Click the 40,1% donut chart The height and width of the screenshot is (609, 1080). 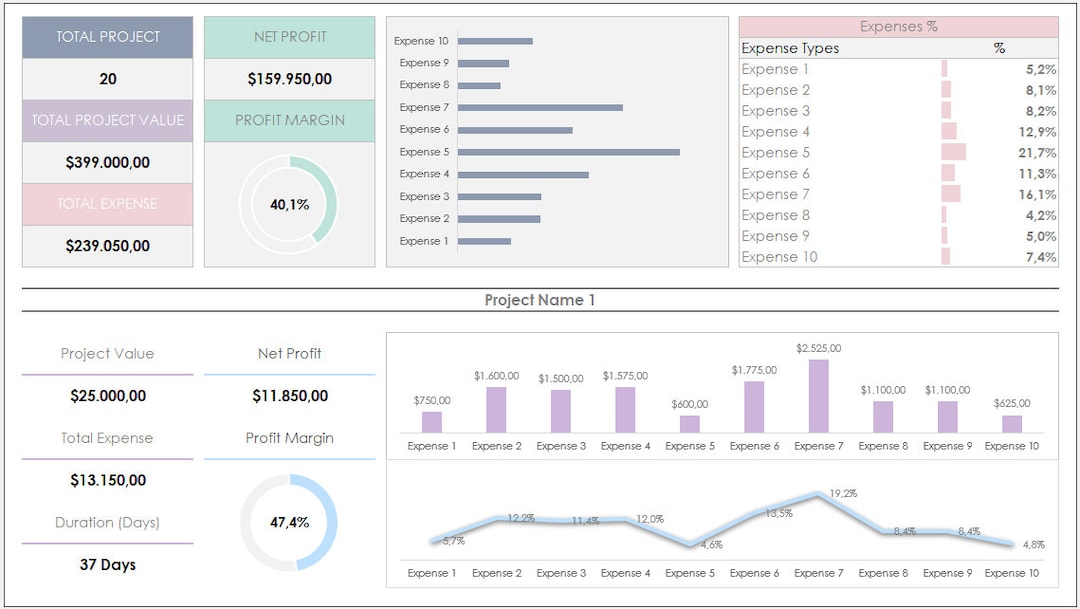[289, 206]
